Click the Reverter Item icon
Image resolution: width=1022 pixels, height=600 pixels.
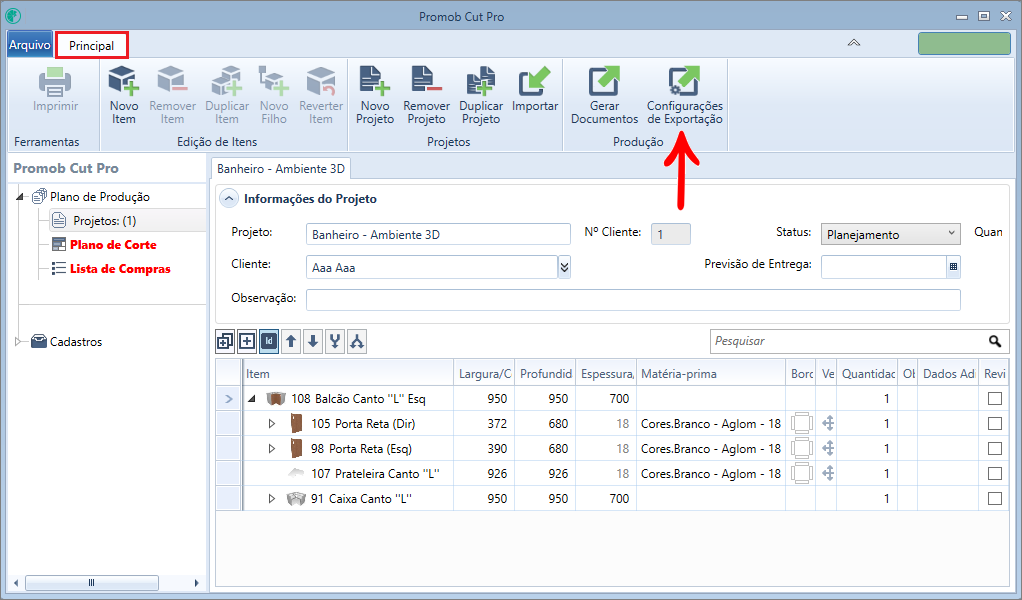pos(321,81)
